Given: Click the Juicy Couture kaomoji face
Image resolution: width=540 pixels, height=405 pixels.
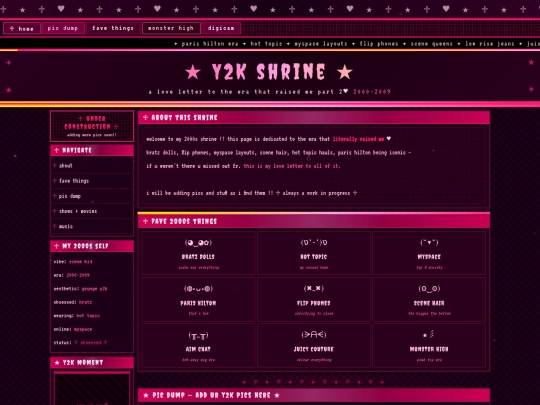Looking at the screenshot, I should click(x=314, y=334).
